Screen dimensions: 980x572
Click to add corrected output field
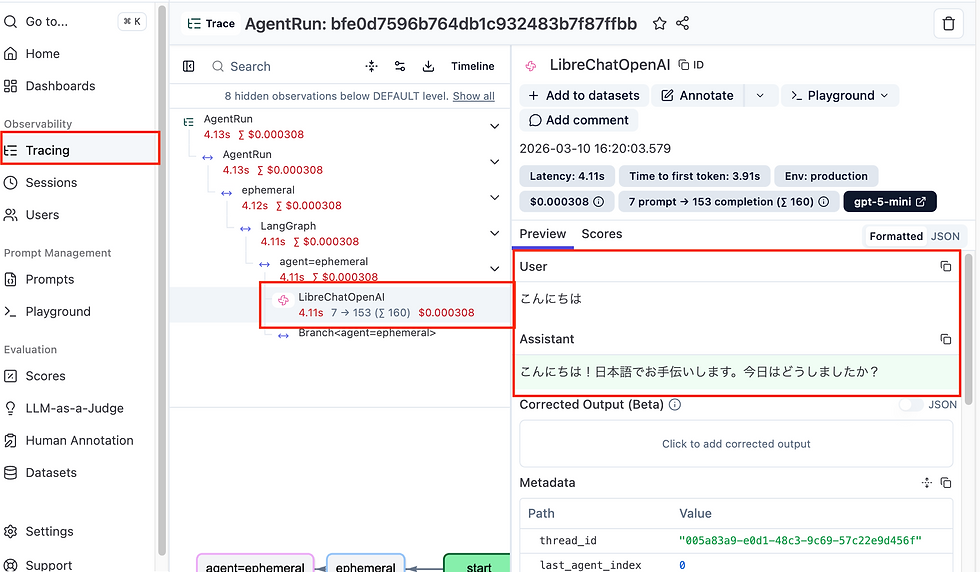(736, 444)
